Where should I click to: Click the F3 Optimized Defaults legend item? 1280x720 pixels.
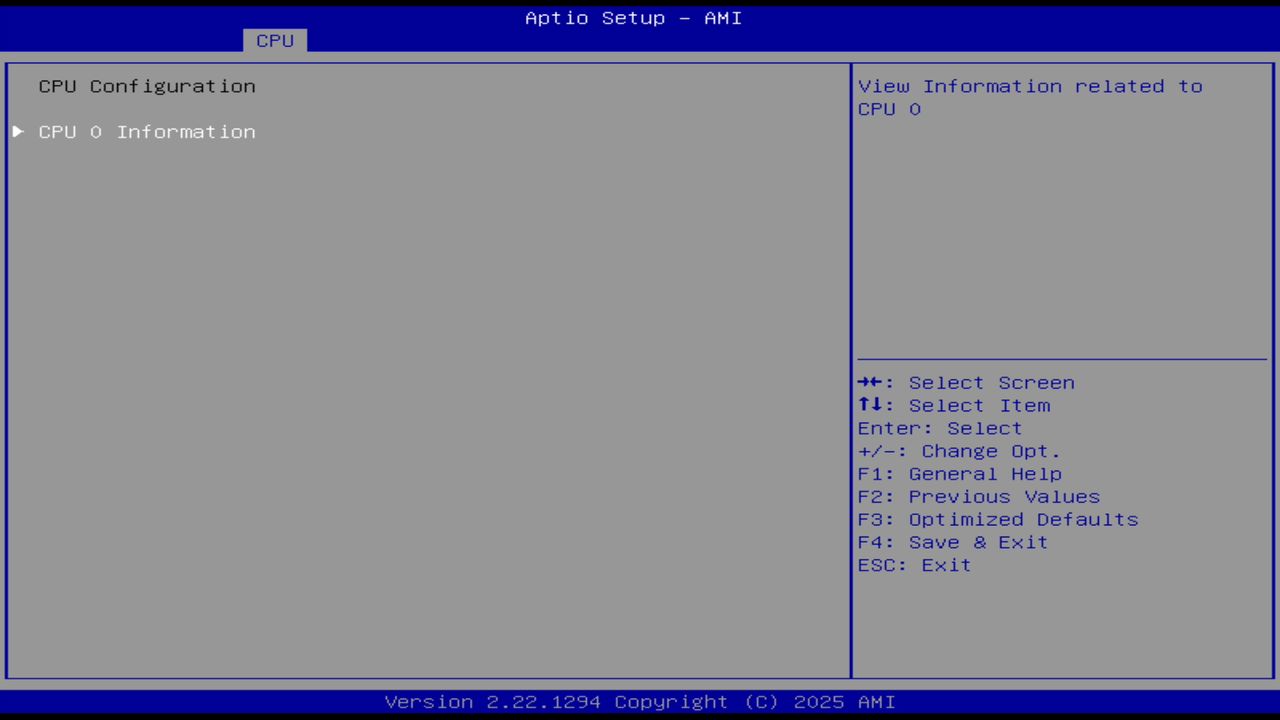tap(997, 519)
